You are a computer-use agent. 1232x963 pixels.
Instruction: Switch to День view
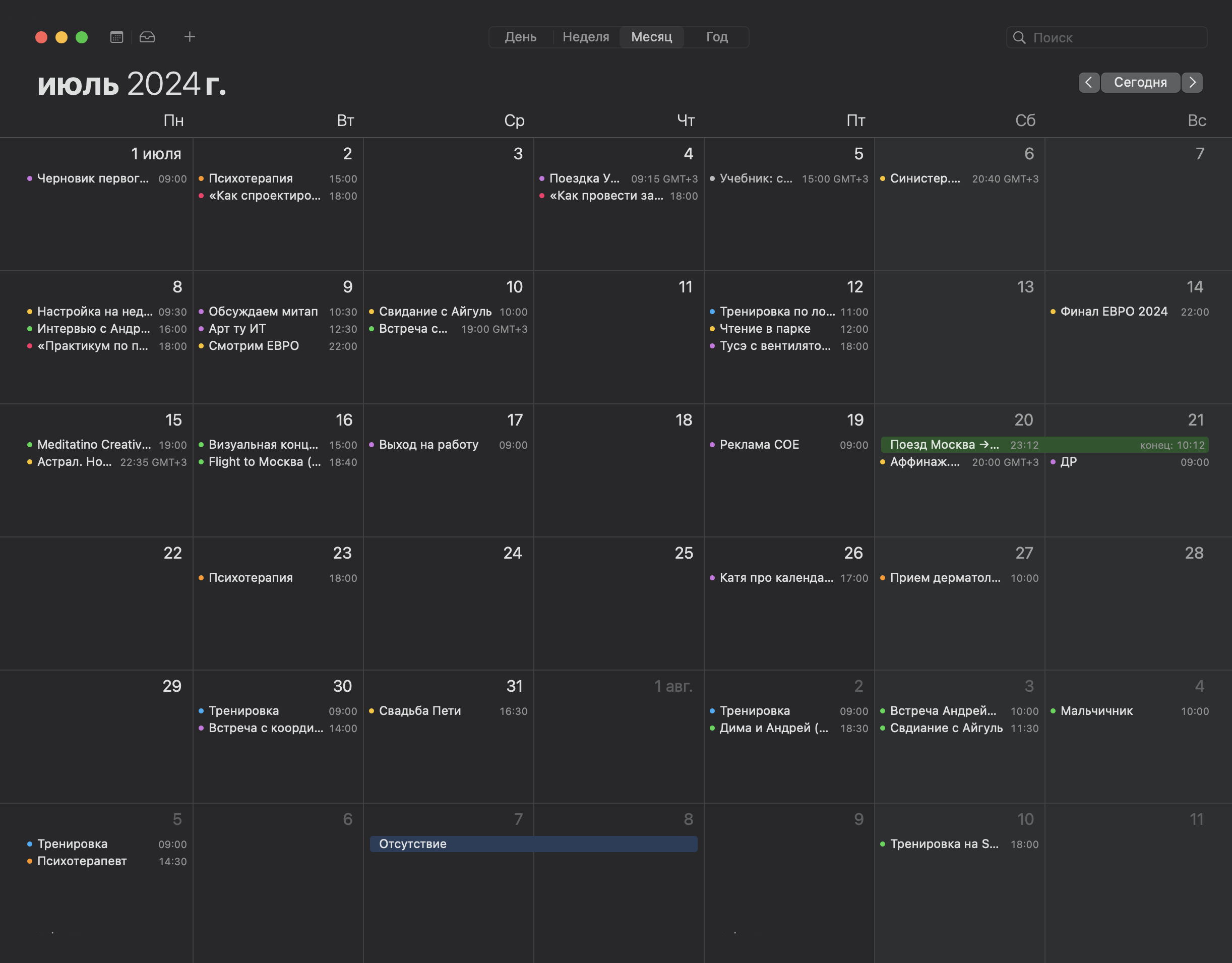(x=520, y=37)
